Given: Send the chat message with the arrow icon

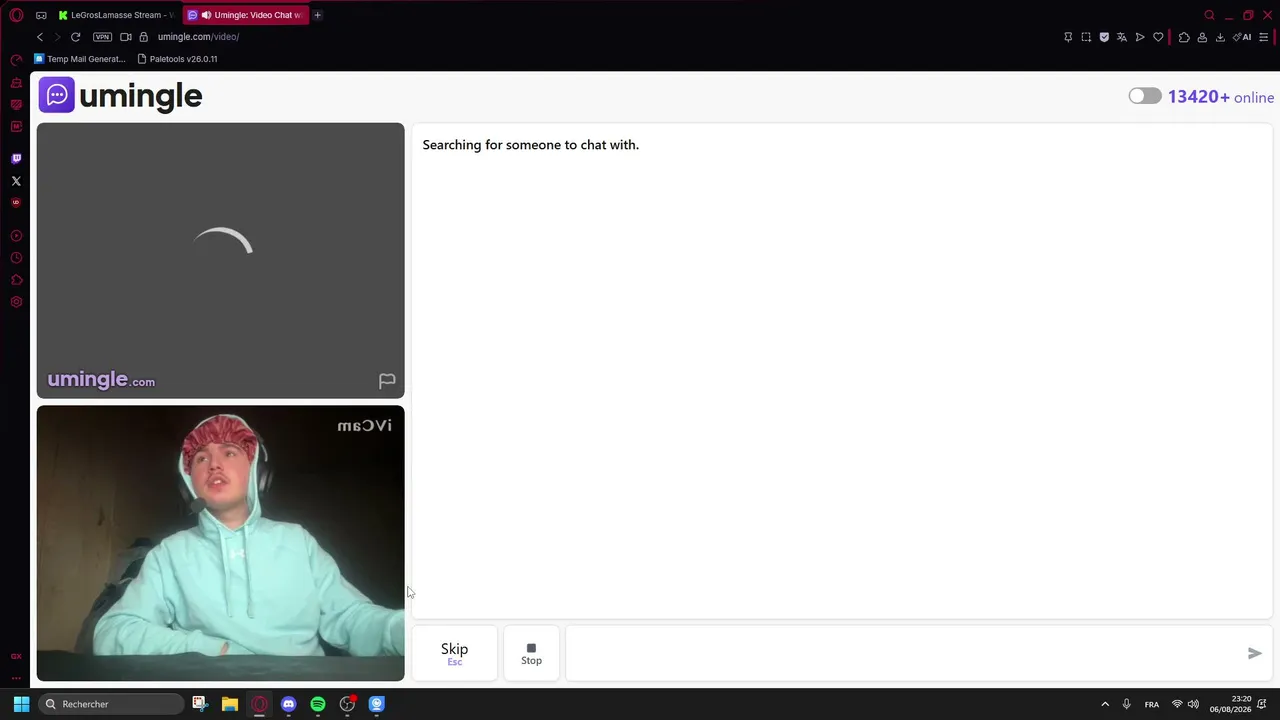Looking at the screenshot, I should click(x=1254, y=653).
